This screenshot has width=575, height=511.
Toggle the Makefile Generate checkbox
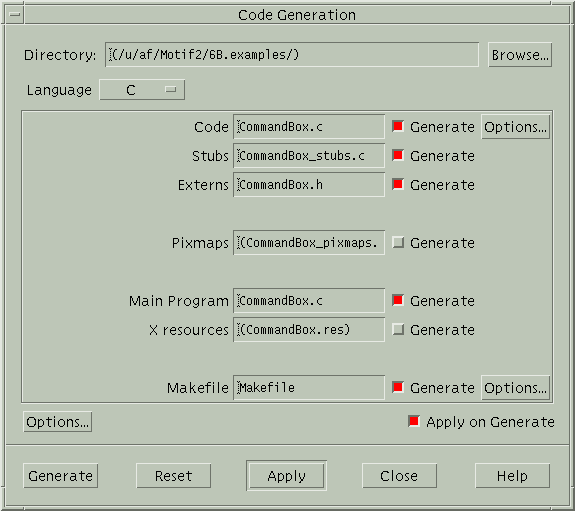[x=398, y=387]
